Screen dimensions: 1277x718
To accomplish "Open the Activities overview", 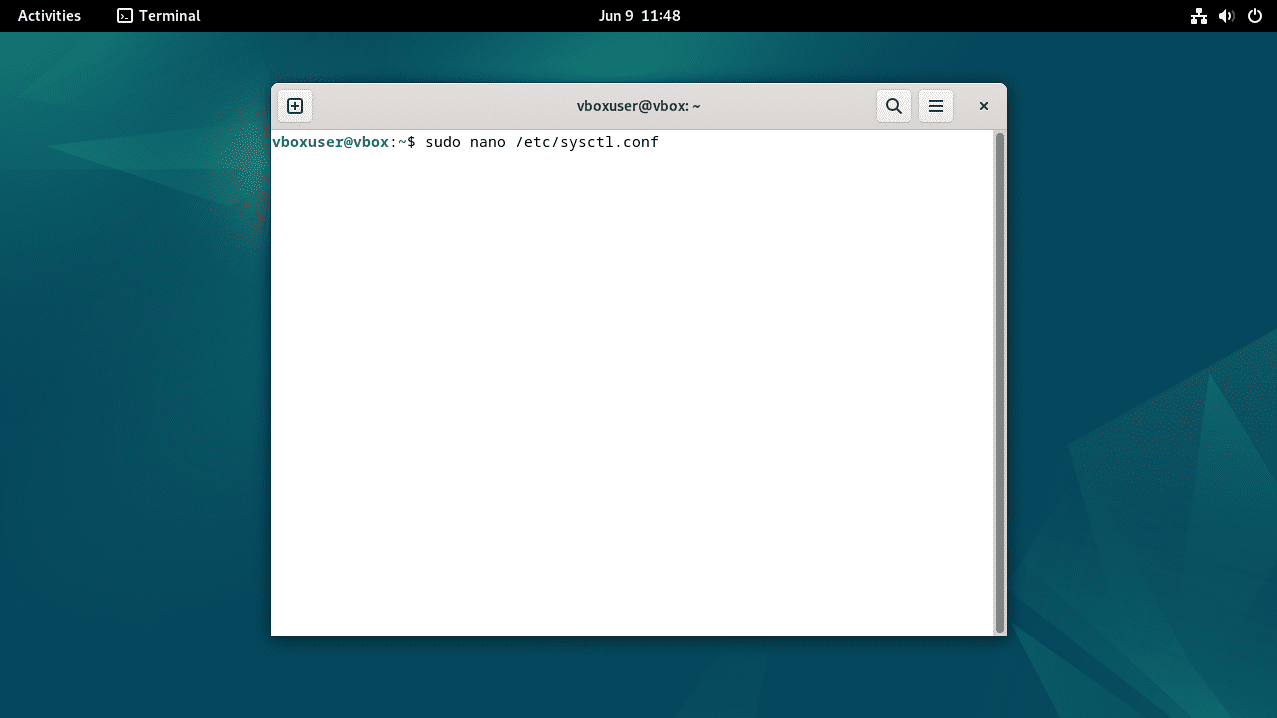I will point(47,15).
